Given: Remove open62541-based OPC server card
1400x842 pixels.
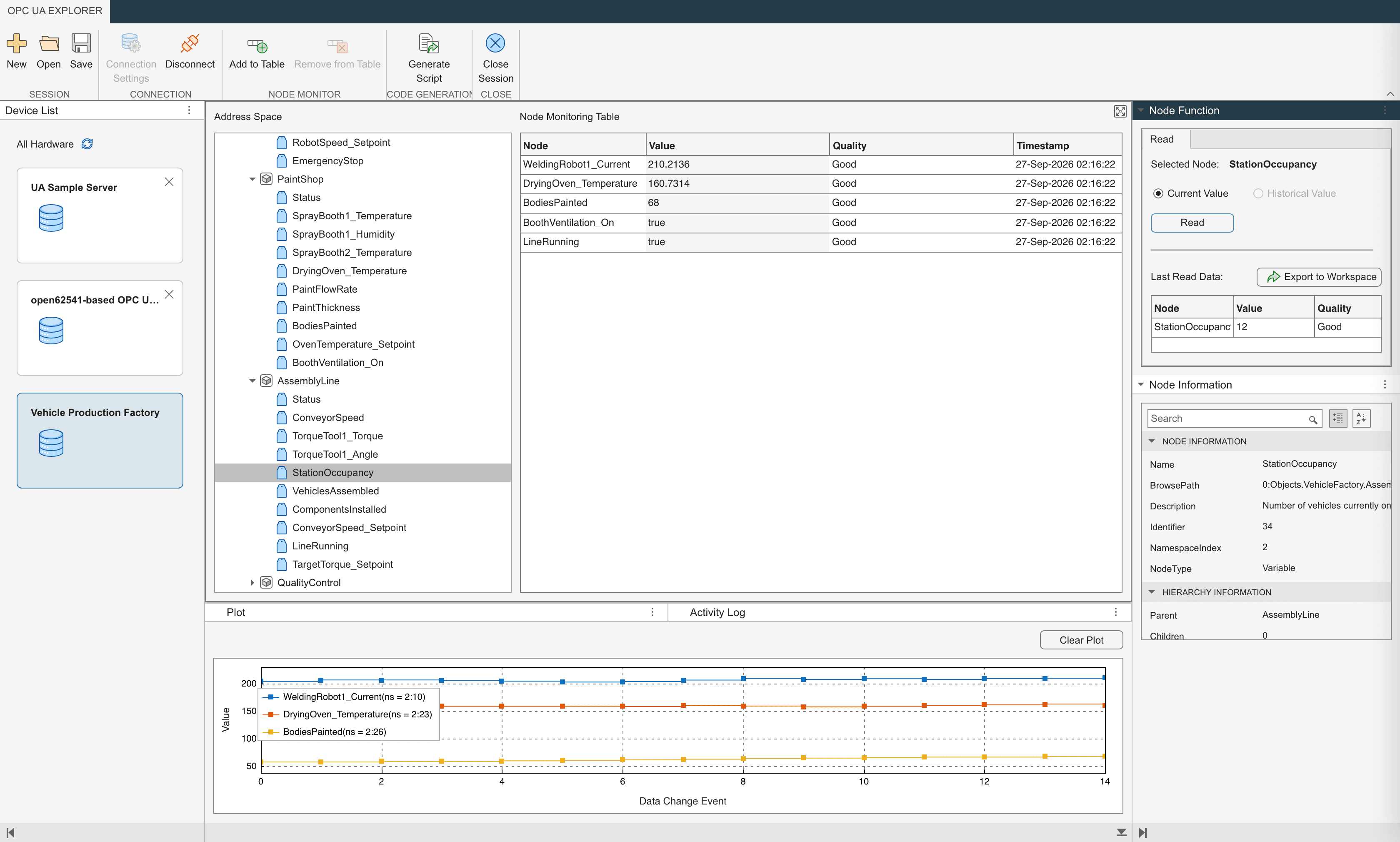Looking at the screenshot, I should click(x=169, y=294).
